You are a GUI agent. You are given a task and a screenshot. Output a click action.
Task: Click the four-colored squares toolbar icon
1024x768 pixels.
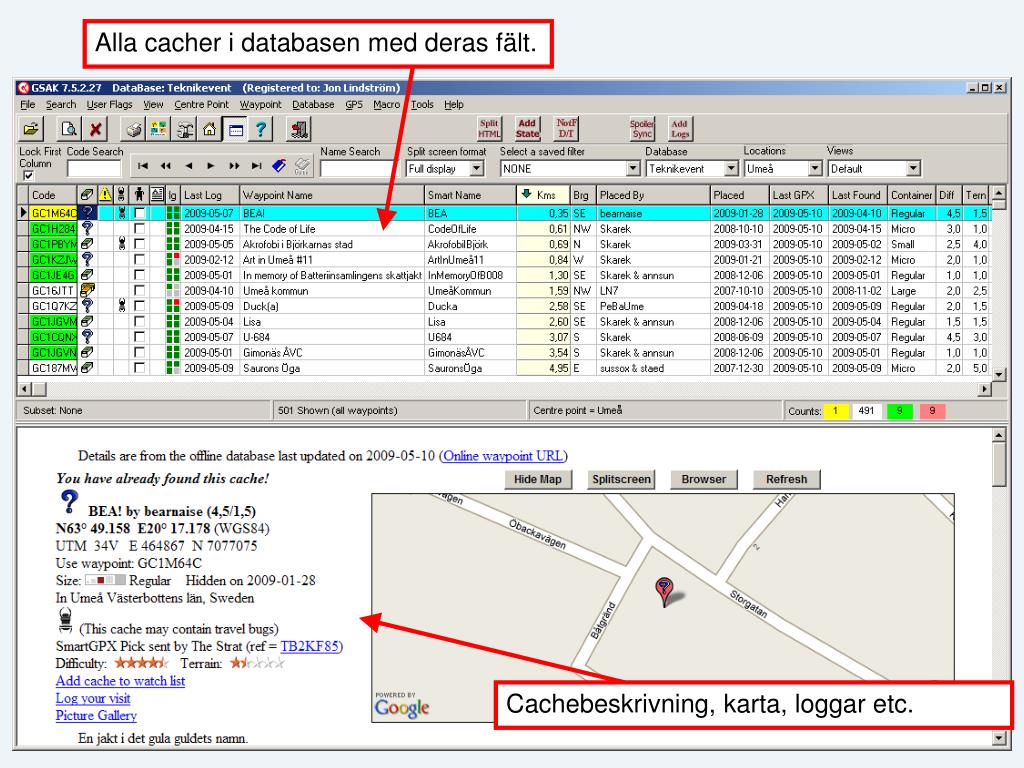pos(159,129)
